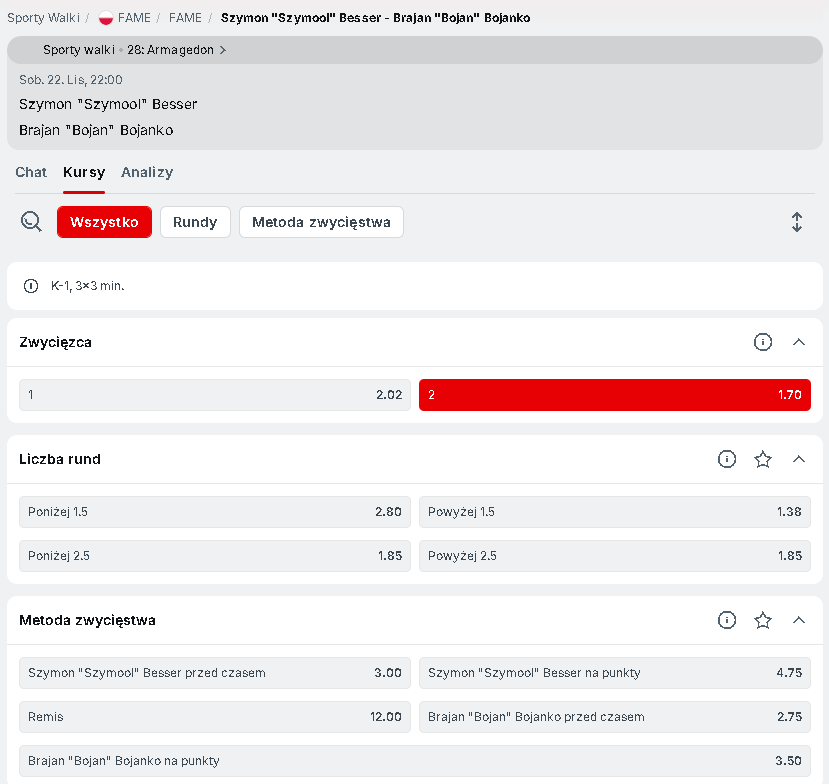Click the K-1 rules info icon

coord(31,286)
